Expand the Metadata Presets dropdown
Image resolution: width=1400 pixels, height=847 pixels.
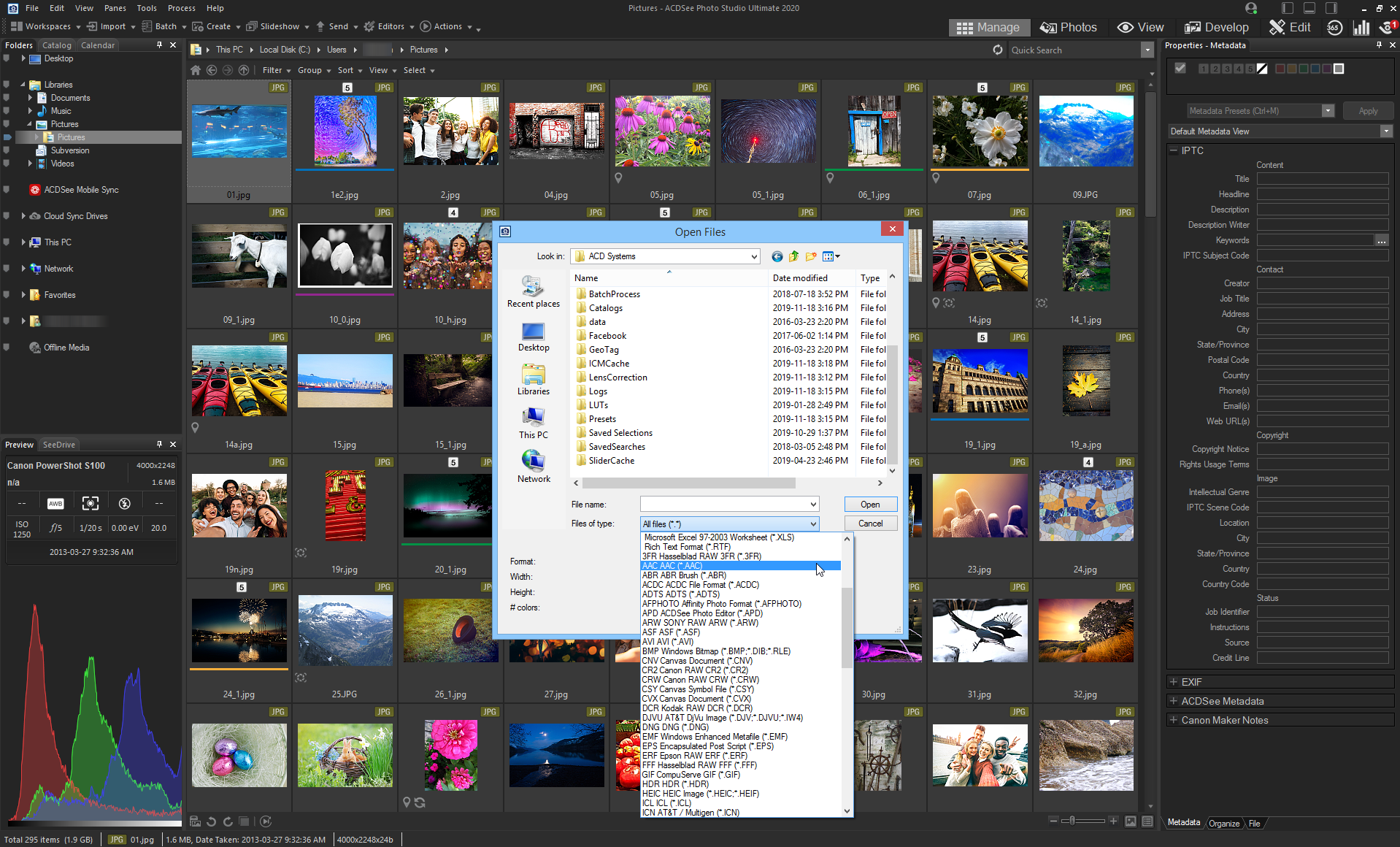(1328, 110)
